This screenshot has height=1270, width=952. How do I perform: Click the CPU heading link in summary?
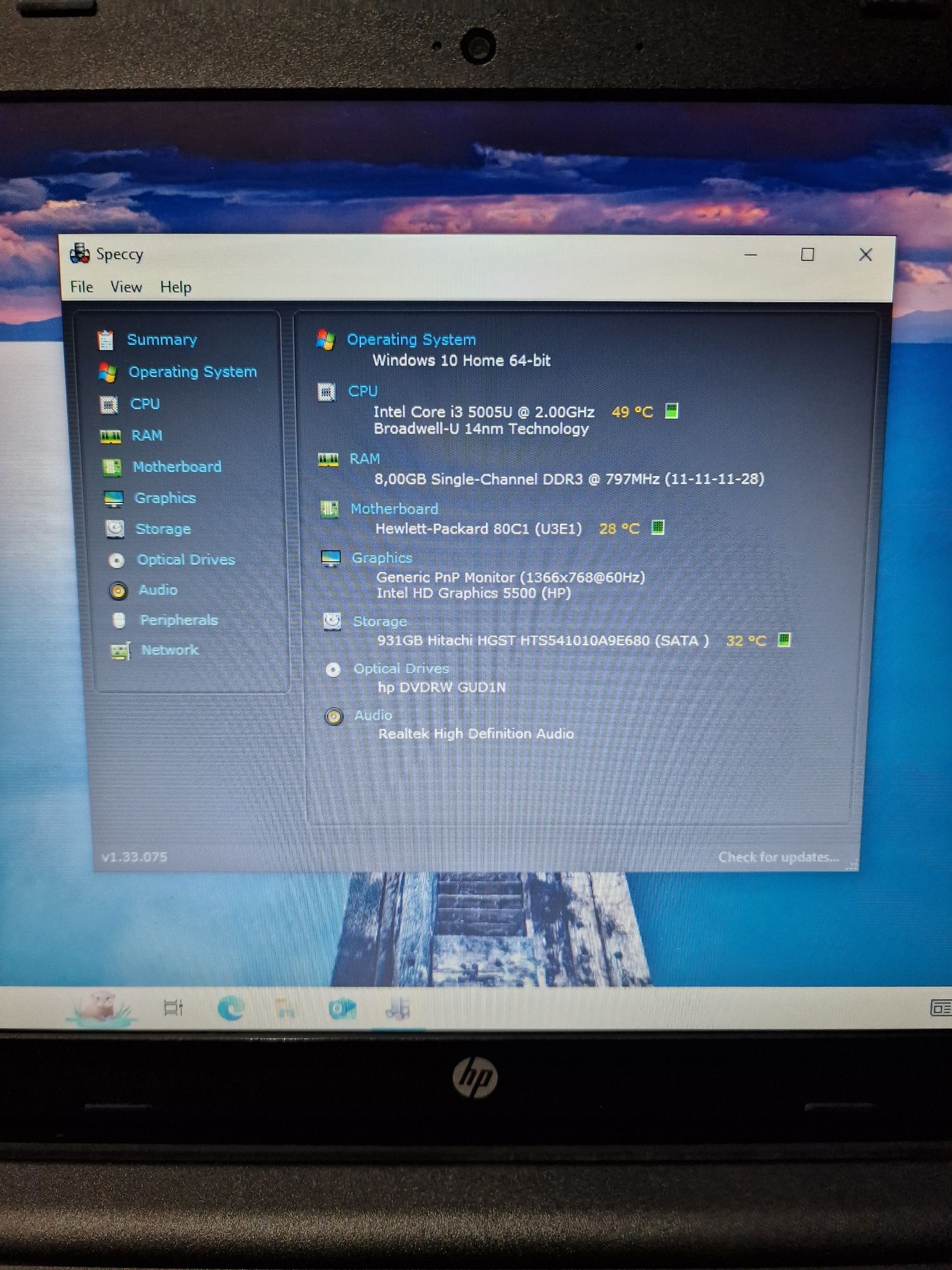pyautogui.click(x=363, y=391)
